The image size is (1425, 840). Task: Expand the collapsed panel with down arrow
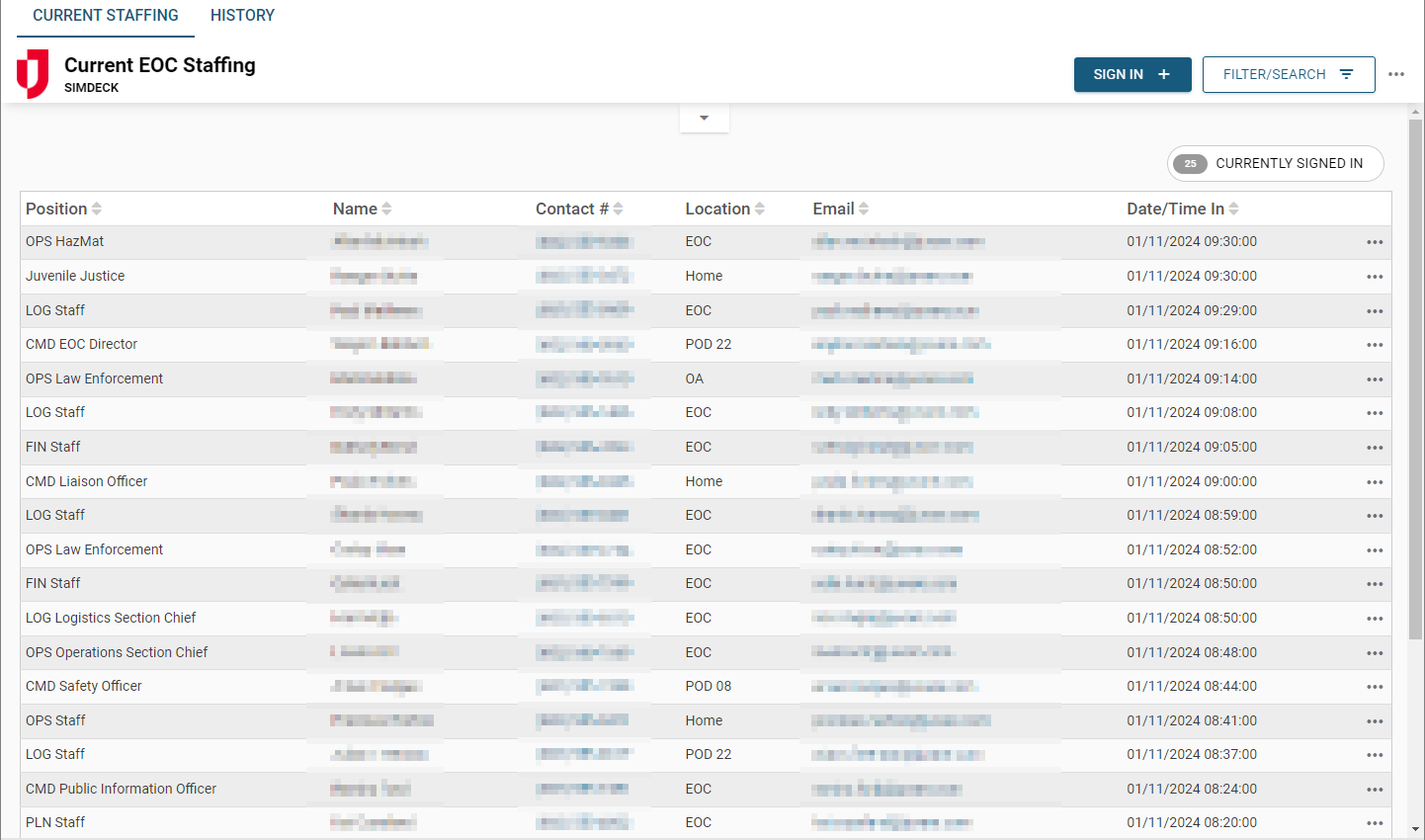704,118
